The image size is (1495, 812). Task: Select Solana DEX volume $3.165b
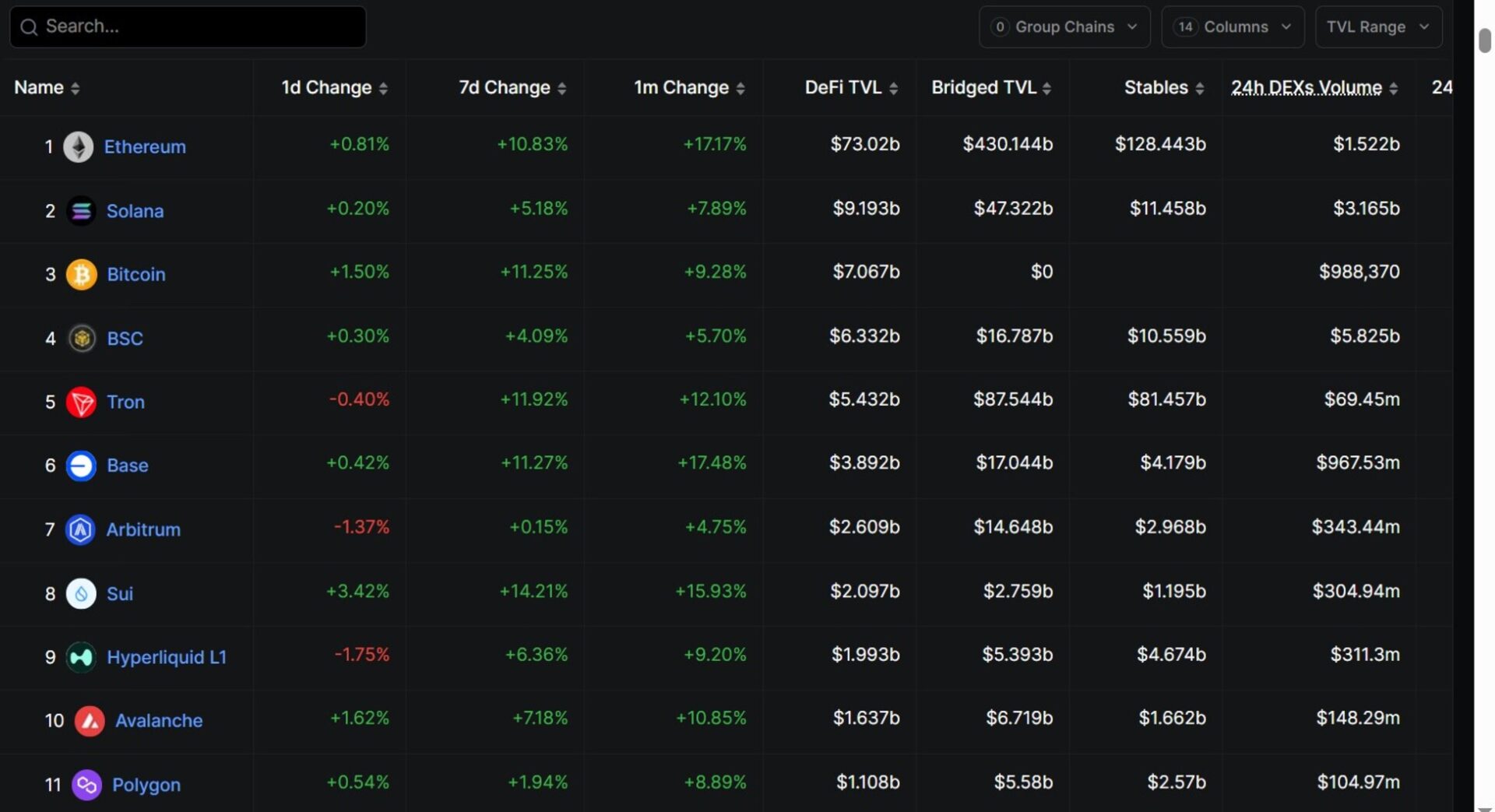1367,209
